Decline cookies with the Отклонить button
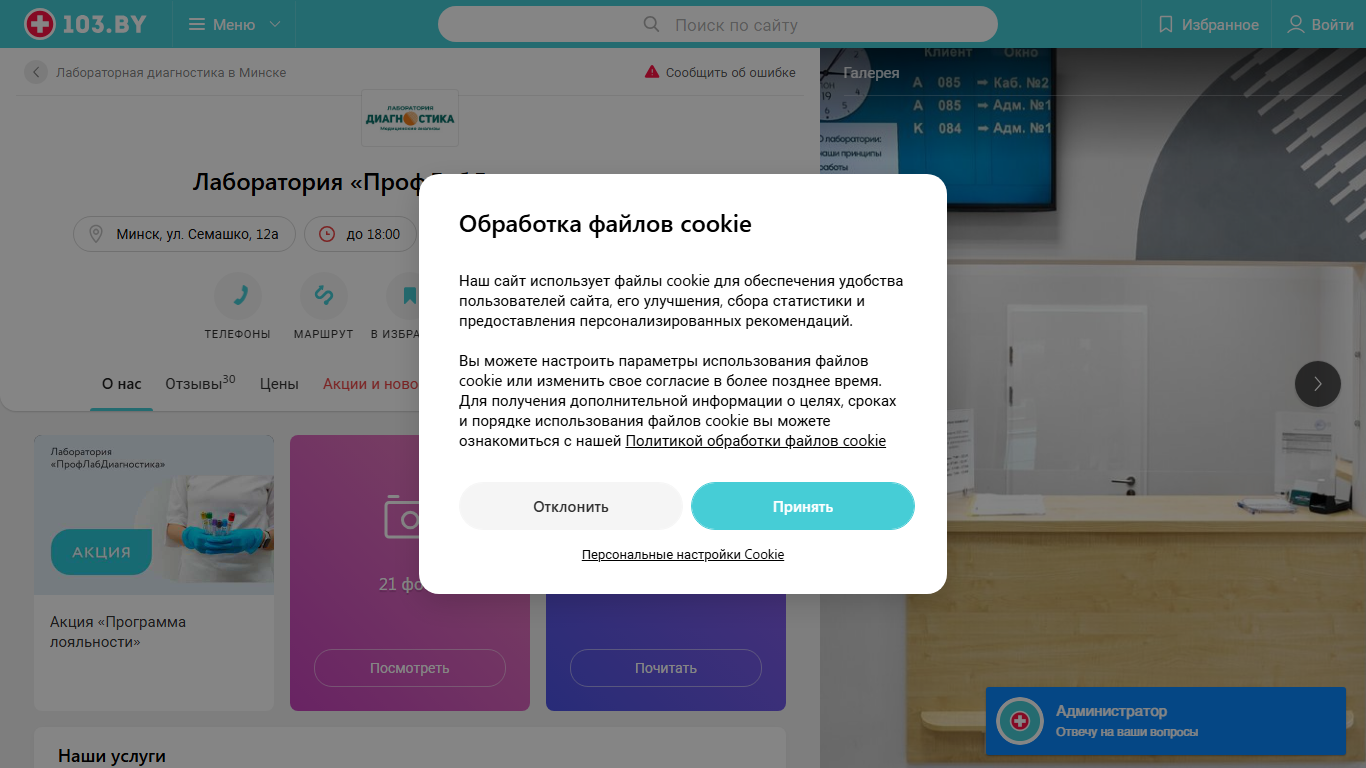 point(571,506)
